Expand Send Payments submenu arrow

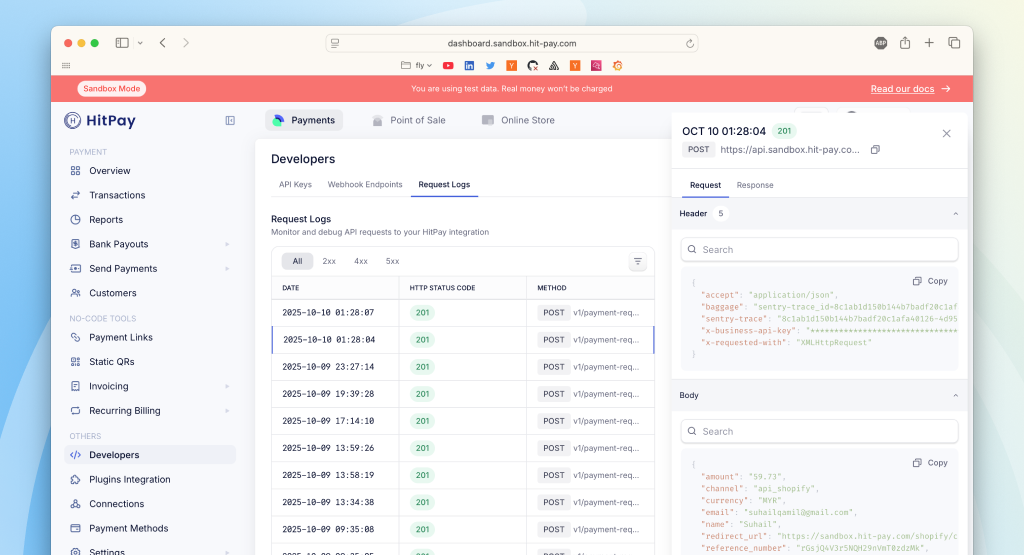tap(227, 268)
